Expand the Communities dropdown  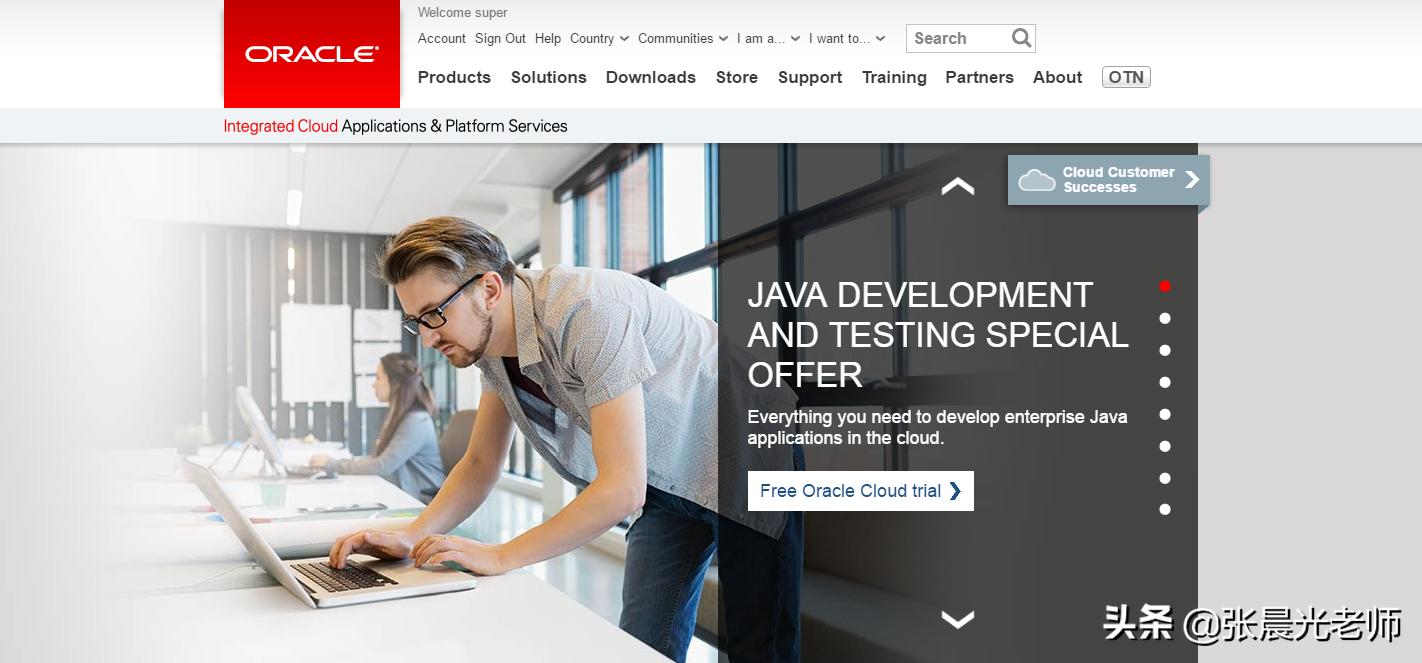[x=683, y=38]
